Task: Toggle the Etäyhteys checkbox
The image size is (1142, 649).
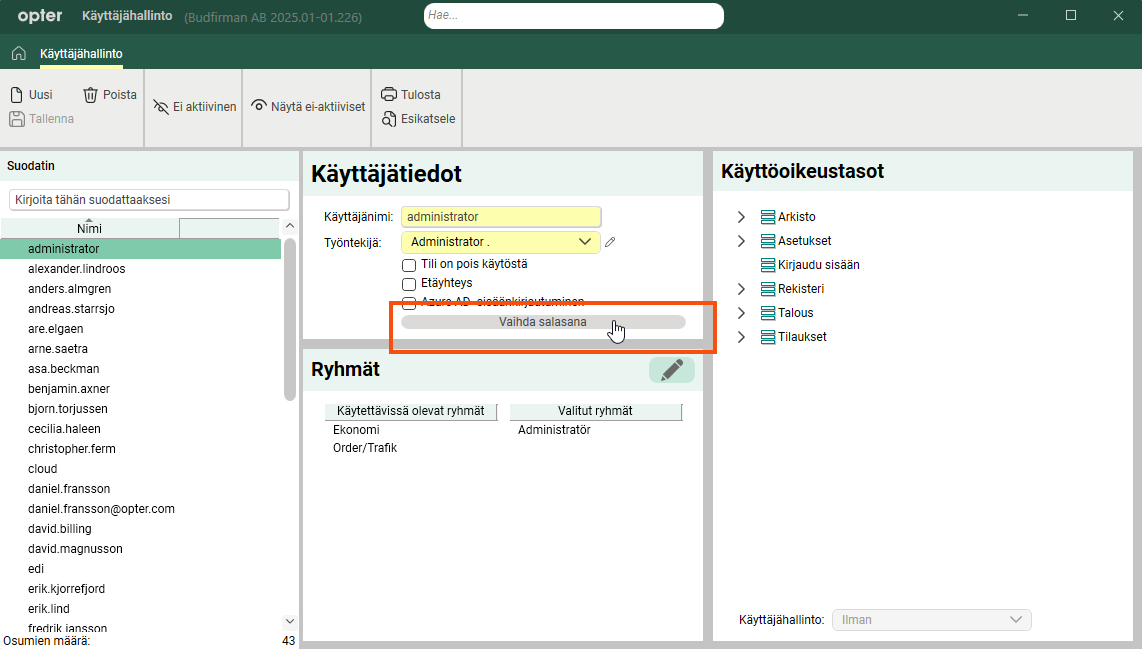Action: (409, 284)
